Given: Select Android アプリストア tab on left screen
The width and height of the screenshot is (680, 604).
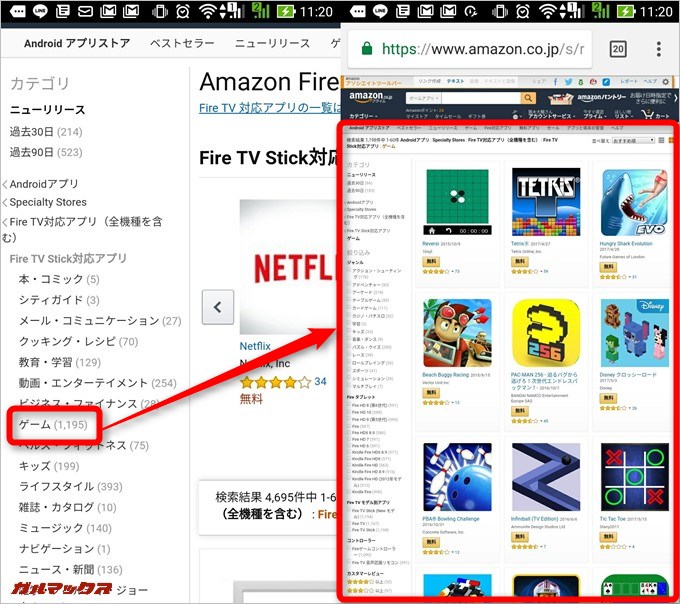Looking at the screenshot, I should pos(77,43).
